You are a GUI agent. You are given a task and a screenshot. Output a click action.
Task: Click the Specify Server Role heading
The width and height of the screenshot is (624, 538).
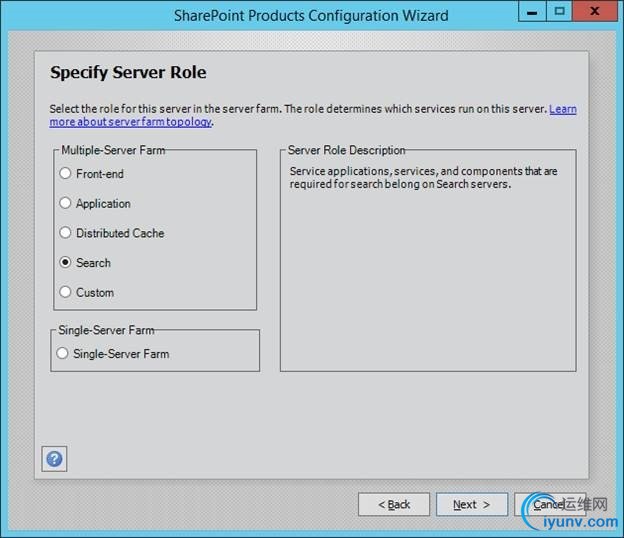coord(128,72)
